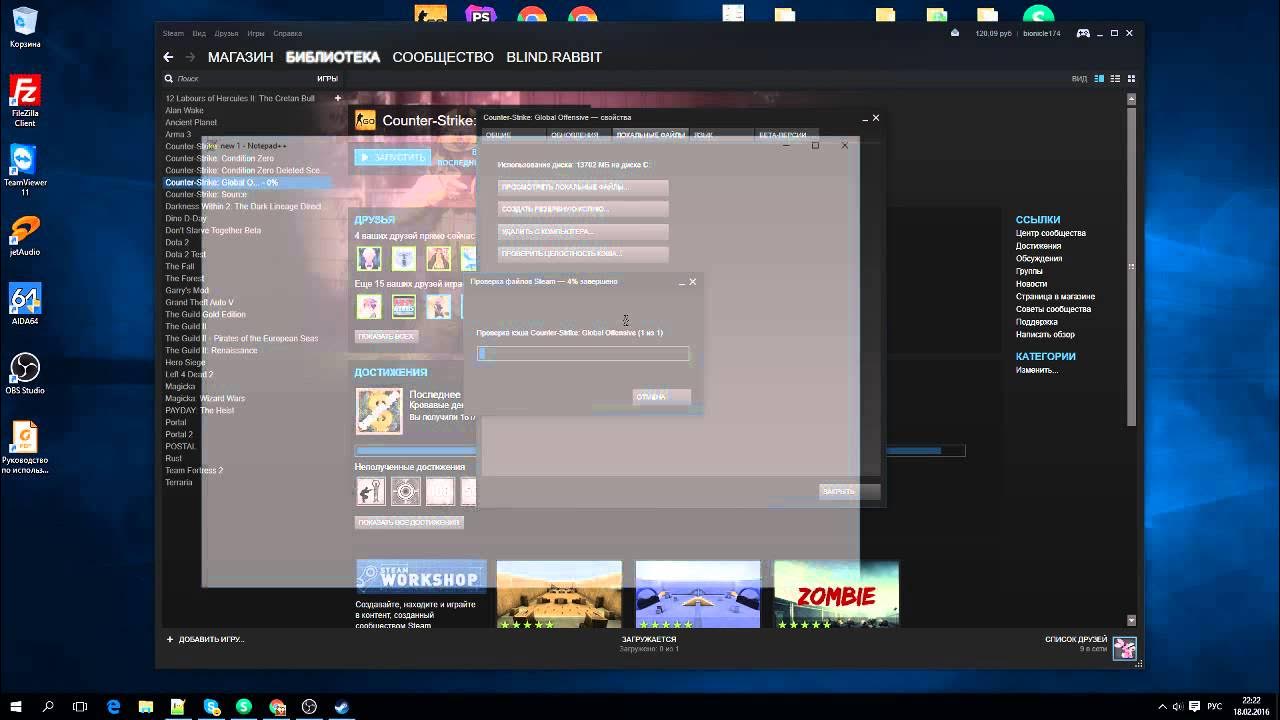Open the latest achievement icon under Достижения

379,411
